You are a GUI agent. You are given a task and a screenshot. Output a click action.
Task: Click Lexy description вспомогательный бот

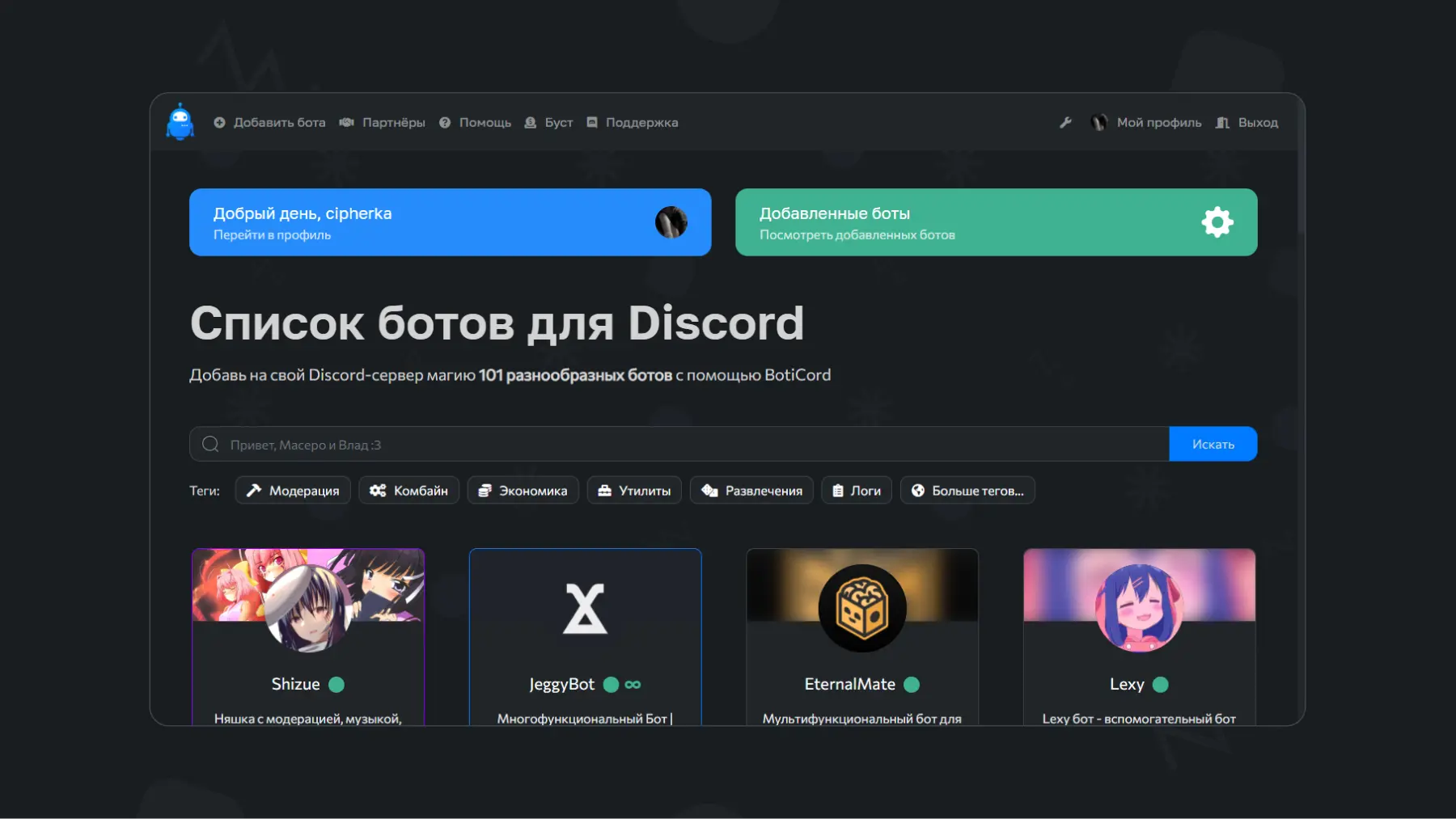pos(1139,719)
